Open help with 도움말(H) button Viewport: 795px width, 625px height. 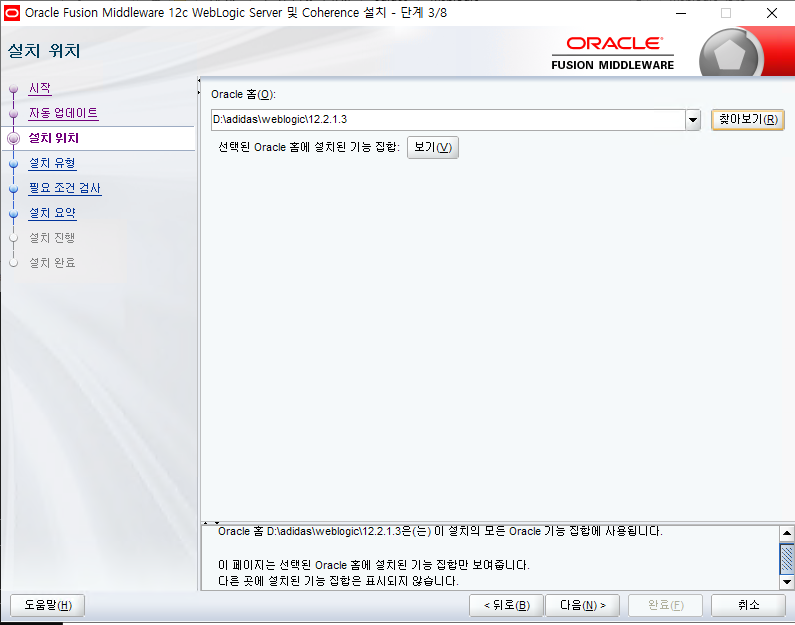tap(48, 605)
